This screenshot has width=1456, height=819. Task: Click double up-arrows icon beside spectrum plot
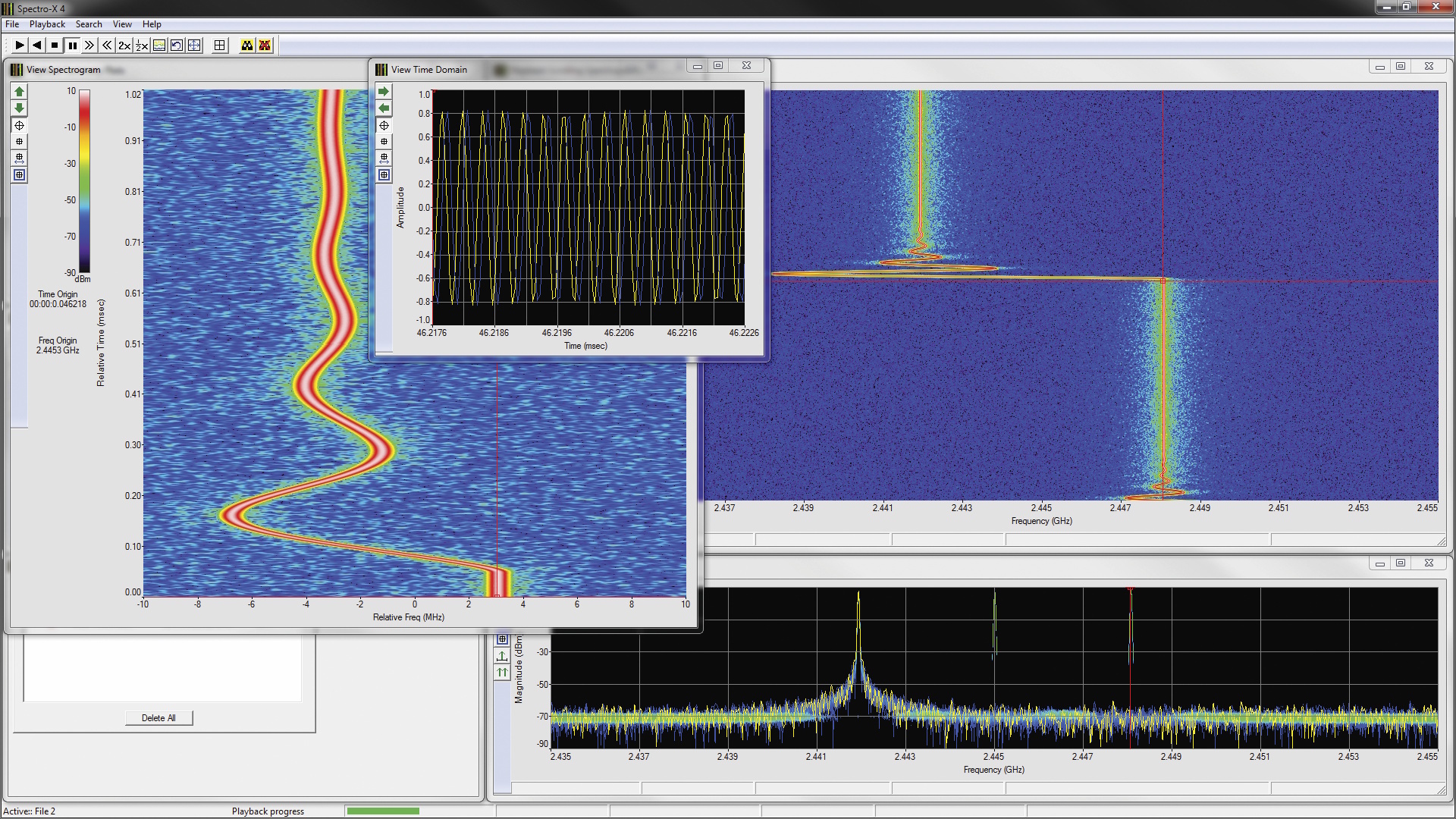click(502, 673)
